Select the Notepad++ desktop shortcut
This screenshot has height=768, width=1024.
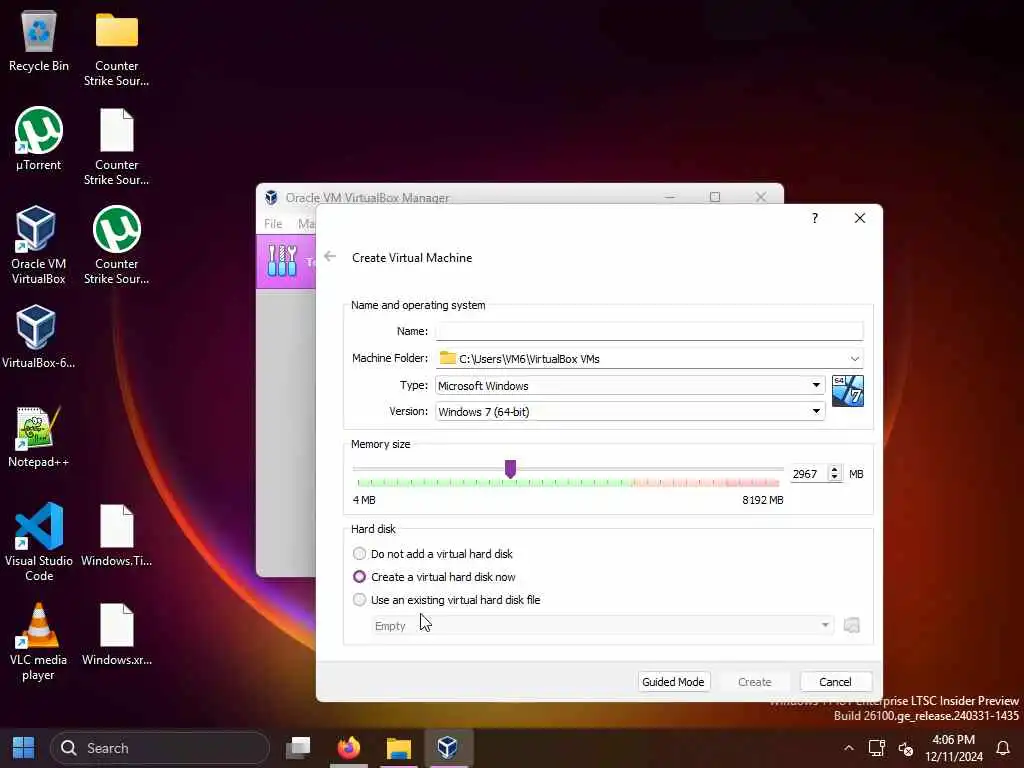pyautogui.click(x=38, y=436)
